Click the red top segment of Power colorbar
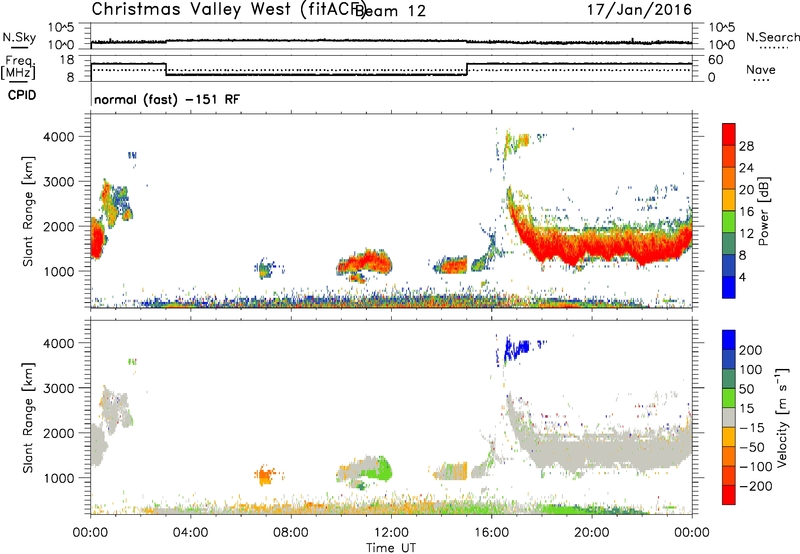 click(x=729, y=134)
